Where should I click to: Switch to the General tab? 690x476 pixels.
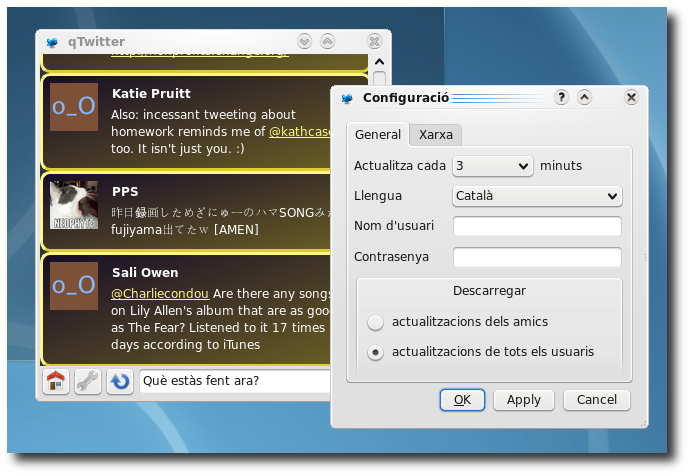coord(378,135)
